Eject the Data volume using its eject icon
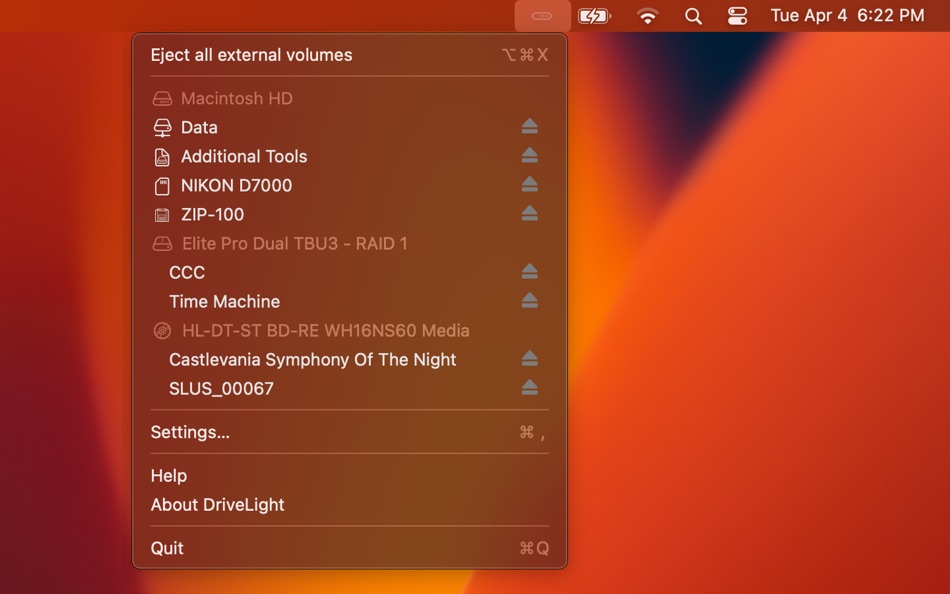This screenshot has width=950, height=594. point(530,126)
